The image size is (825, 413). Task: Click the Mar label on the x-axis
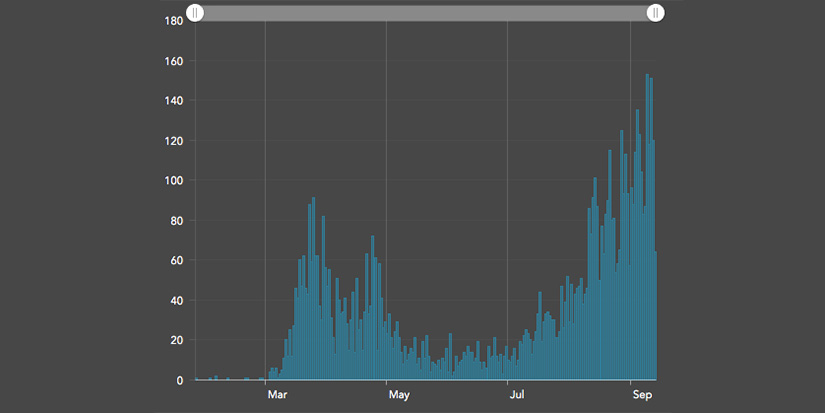click(277, 395)
